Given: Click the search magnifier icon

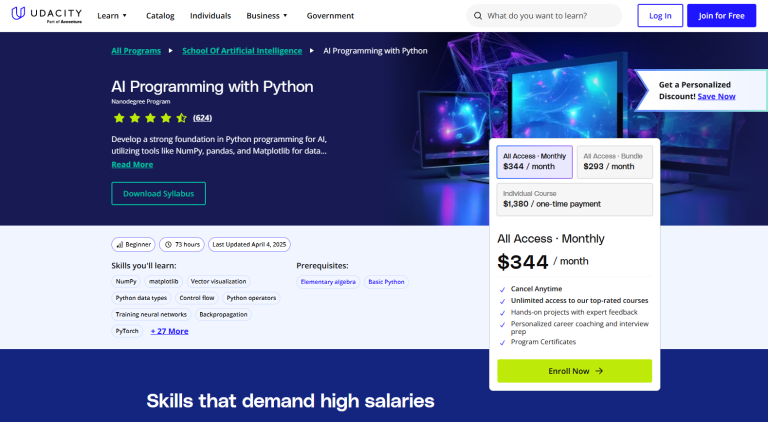Looking at the screenshot, I should tap(478, 16).
